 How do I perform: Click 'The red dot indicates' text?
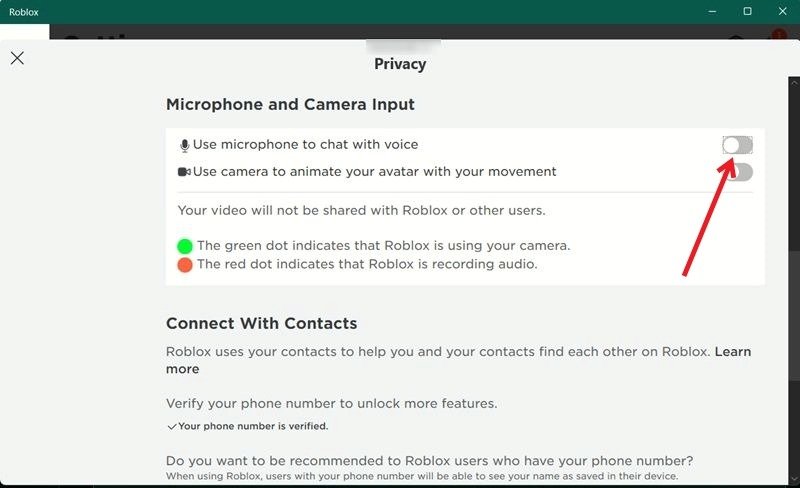tap(367, 264)
